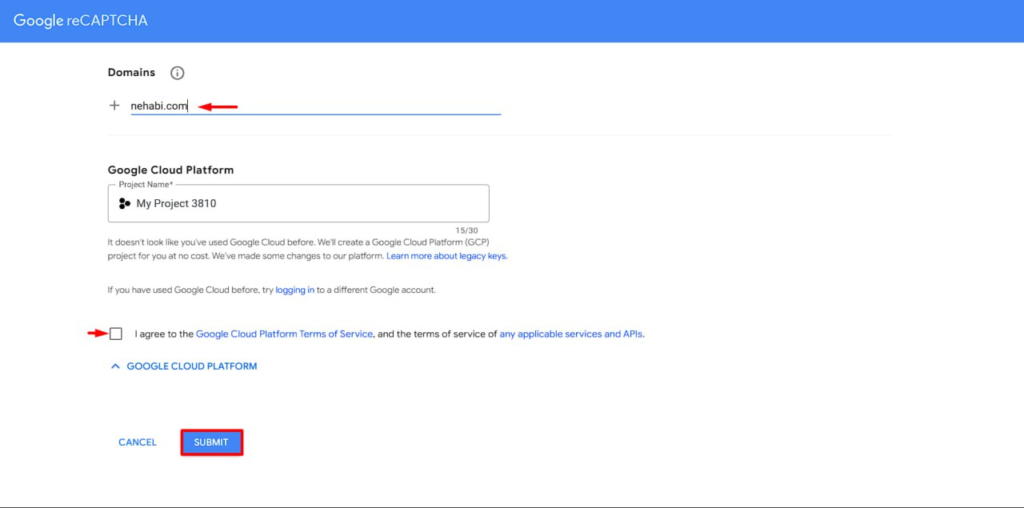Open the Google reCAPTCHA logo in the header
Image resolution: width=1024 pixels, height=508 pixels.
point(80,21)
